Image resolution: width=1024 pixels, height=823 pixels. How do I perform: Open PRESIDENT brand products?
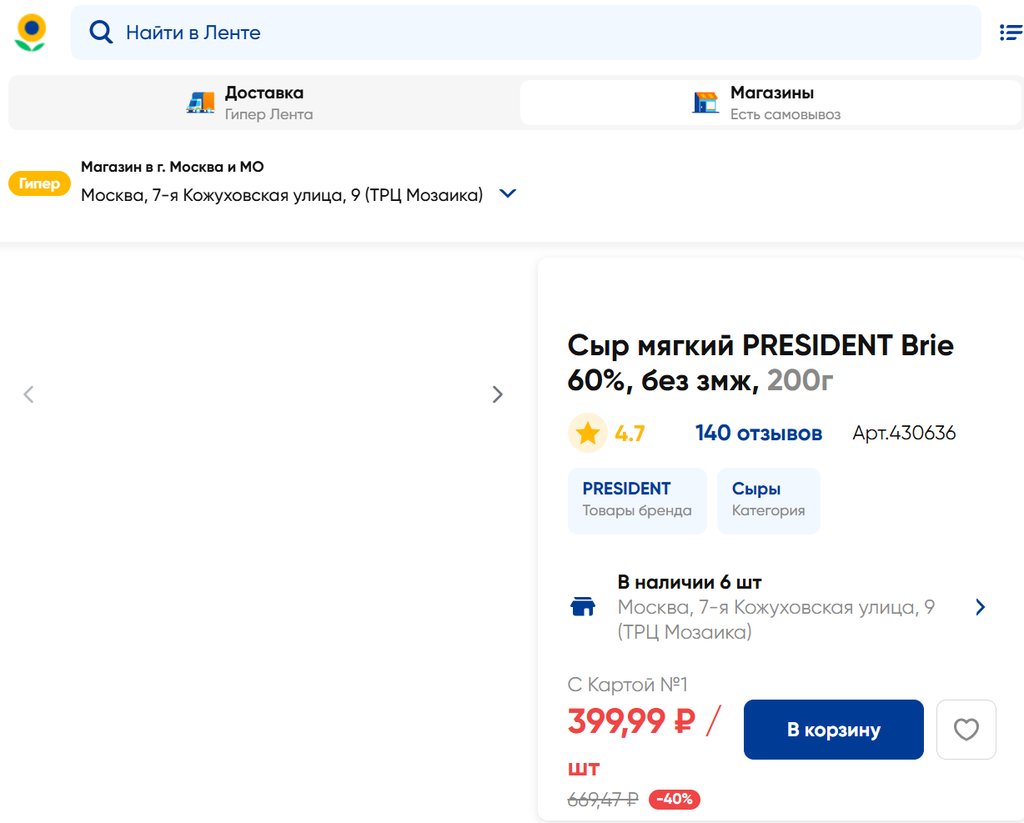pos(637,500)
